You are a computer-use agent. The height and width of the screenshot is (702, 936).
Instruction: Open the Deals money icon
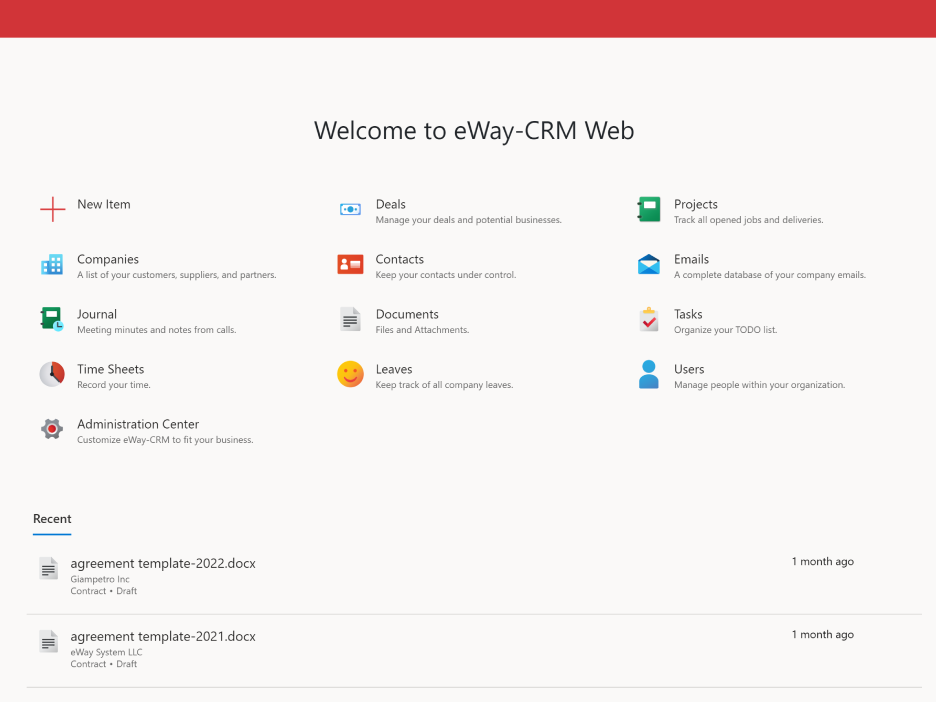coord(350,210)
